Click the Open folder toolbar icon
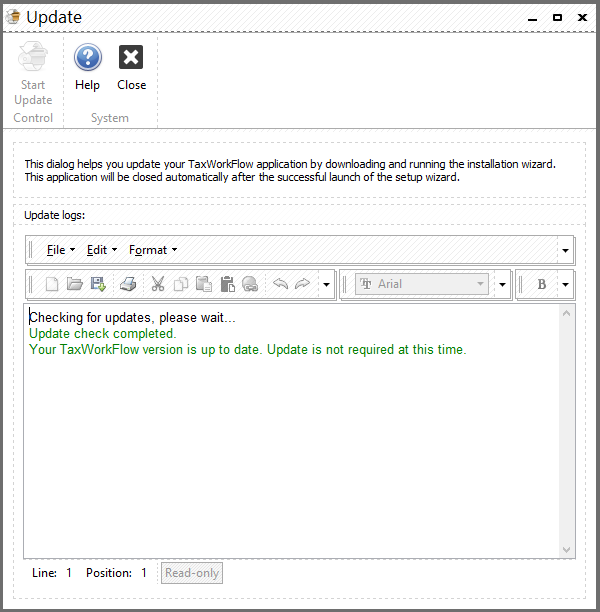 75,284
